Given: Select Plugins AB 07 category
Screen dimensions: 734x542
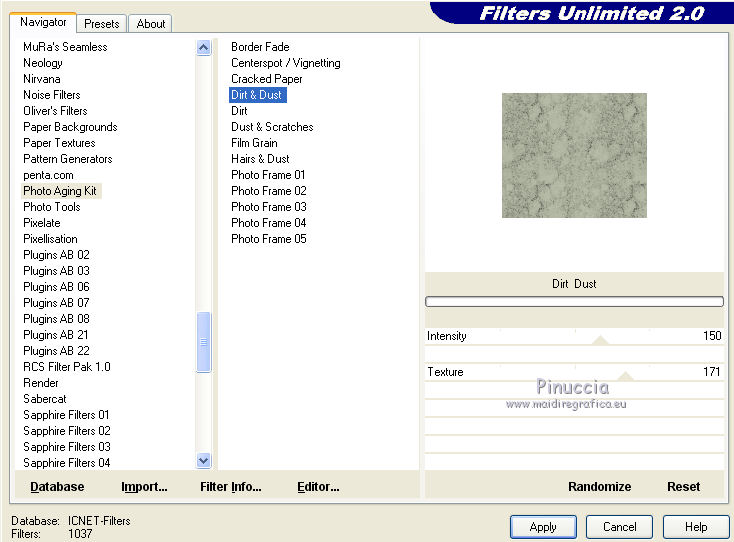Looking at the screenshot, I should tap(56, 303).
